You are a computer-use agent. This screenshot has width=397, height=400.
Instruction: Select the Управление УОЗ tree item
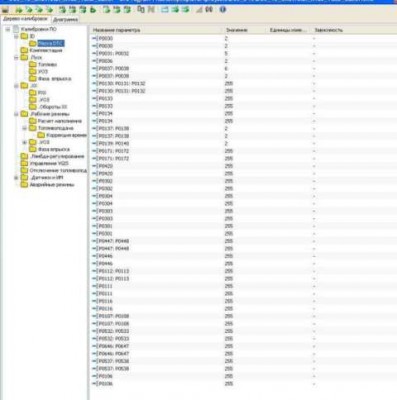tap(49, 163)
